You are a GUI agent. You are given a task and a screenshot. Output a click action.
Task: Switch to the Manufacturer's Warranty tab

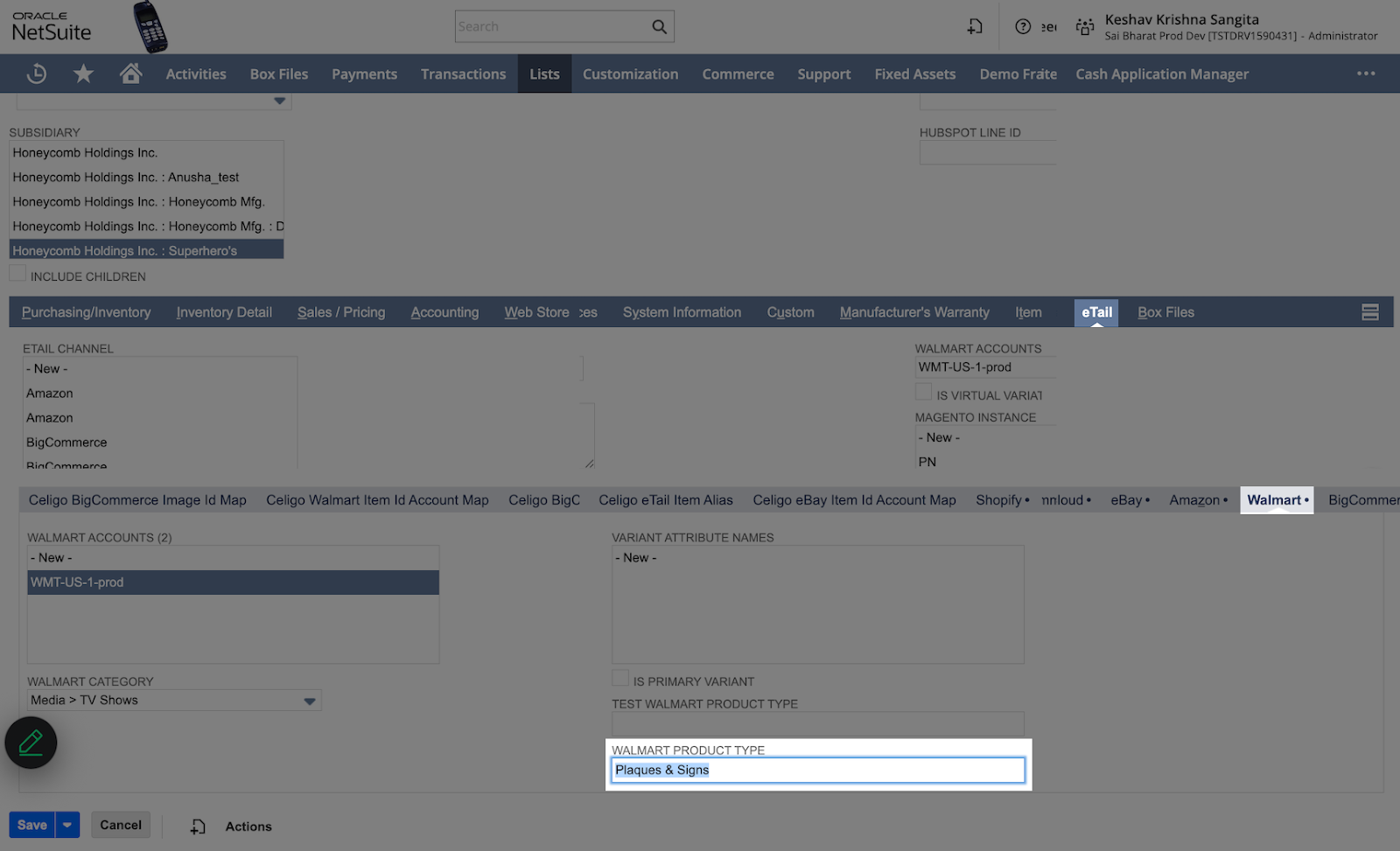(914, 312)
